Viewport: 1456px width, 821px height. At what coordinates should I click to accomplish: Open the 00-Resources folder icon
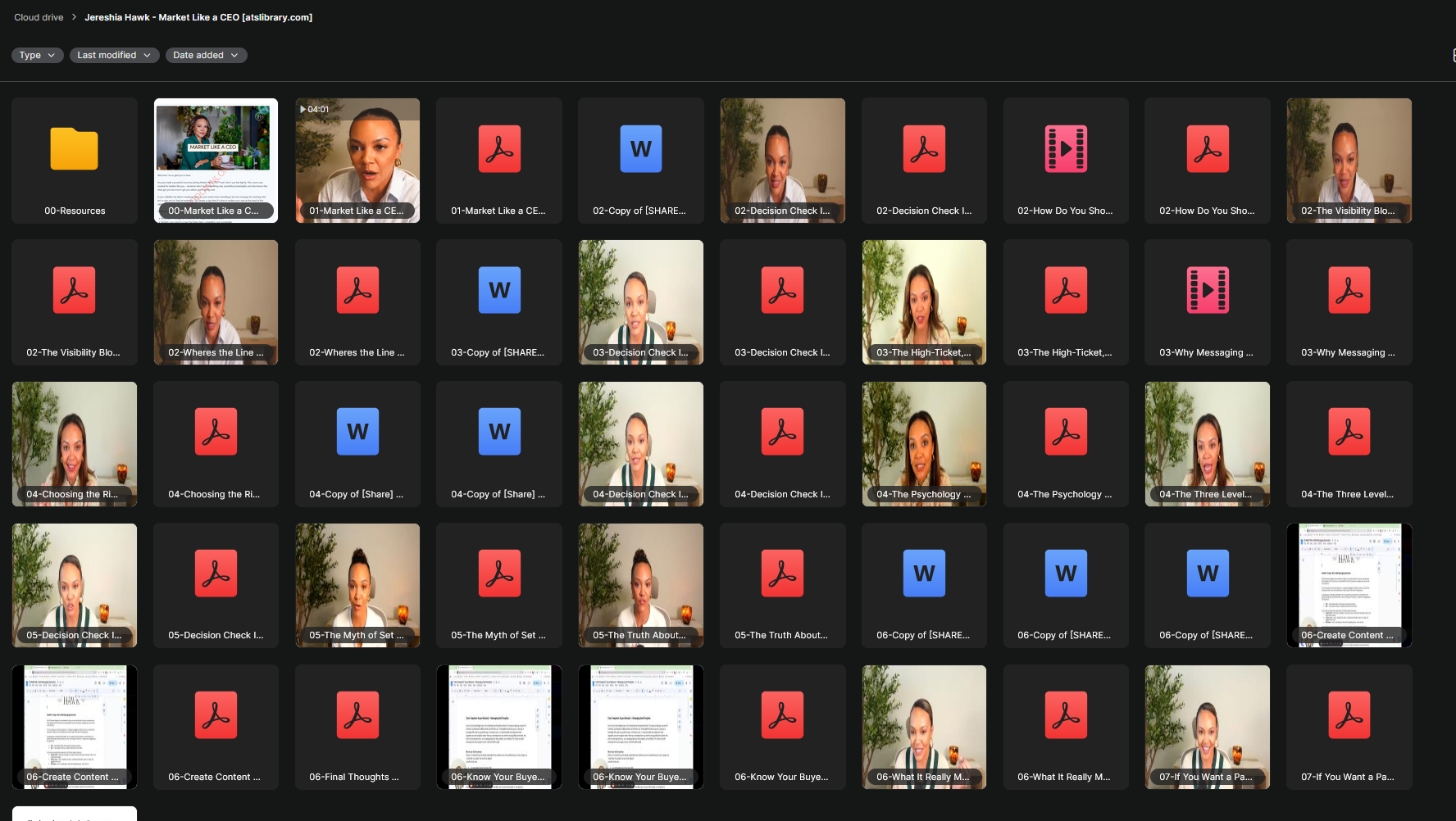[74, 149]
